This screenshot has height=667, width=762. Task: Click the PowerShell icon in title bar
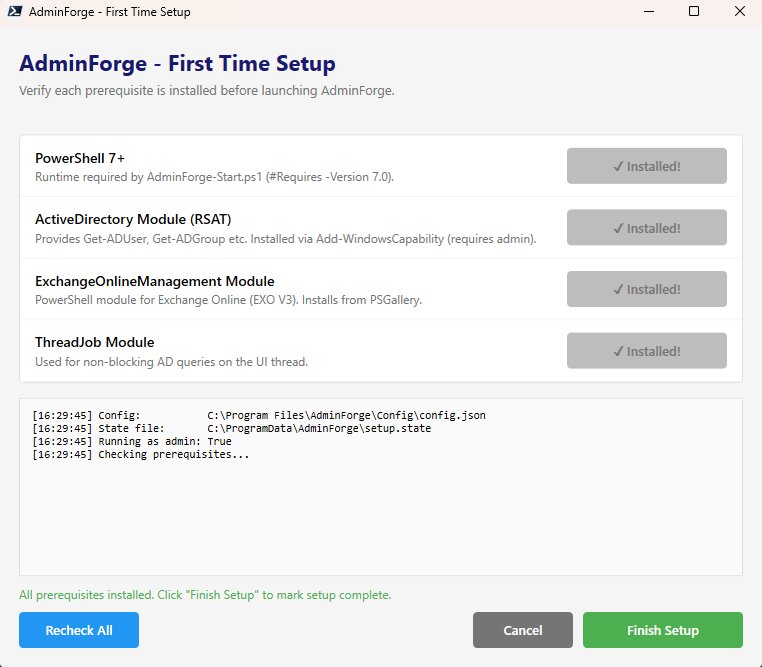click(15, 11)
